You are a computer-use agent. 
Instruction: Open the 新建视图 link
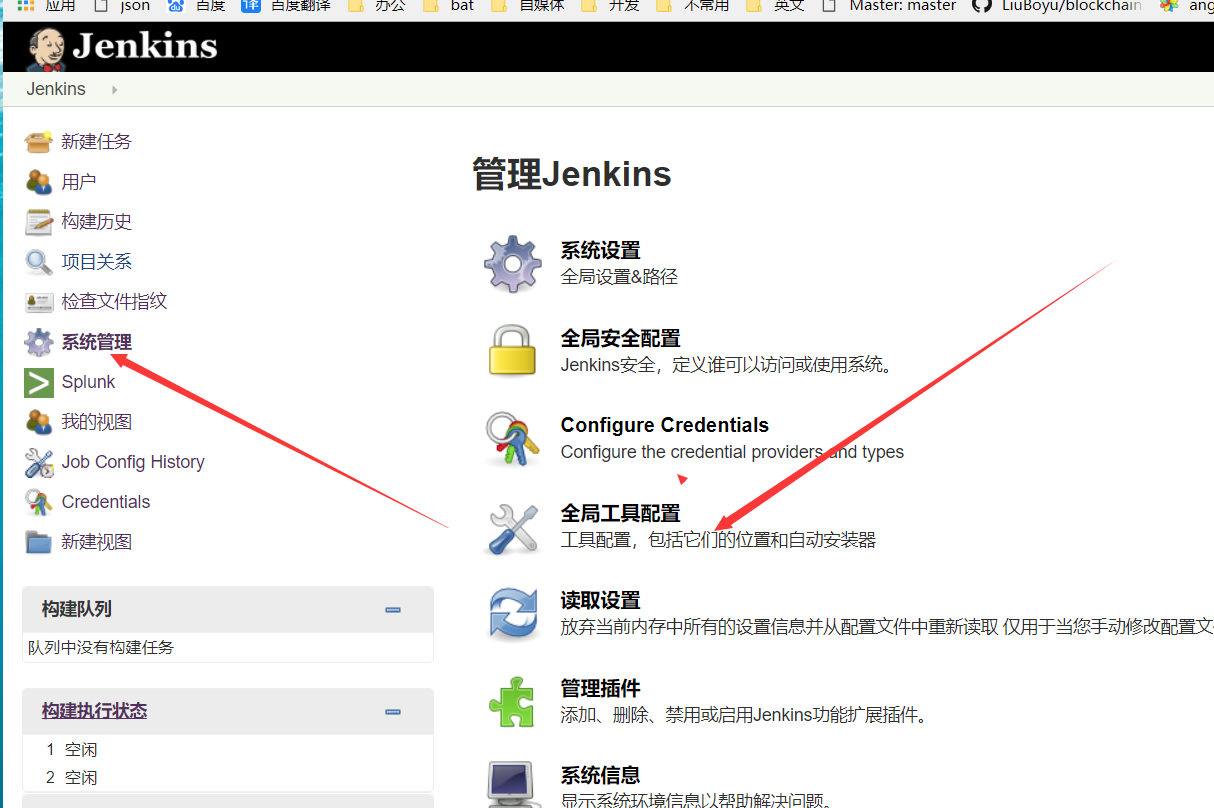pyautogui.click(x=96, y=542)
